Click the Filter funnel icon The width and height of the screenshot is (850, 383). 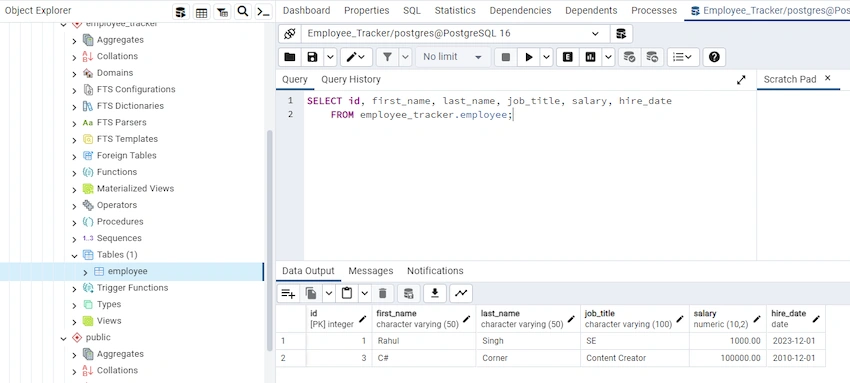click(x=387, y=57)
